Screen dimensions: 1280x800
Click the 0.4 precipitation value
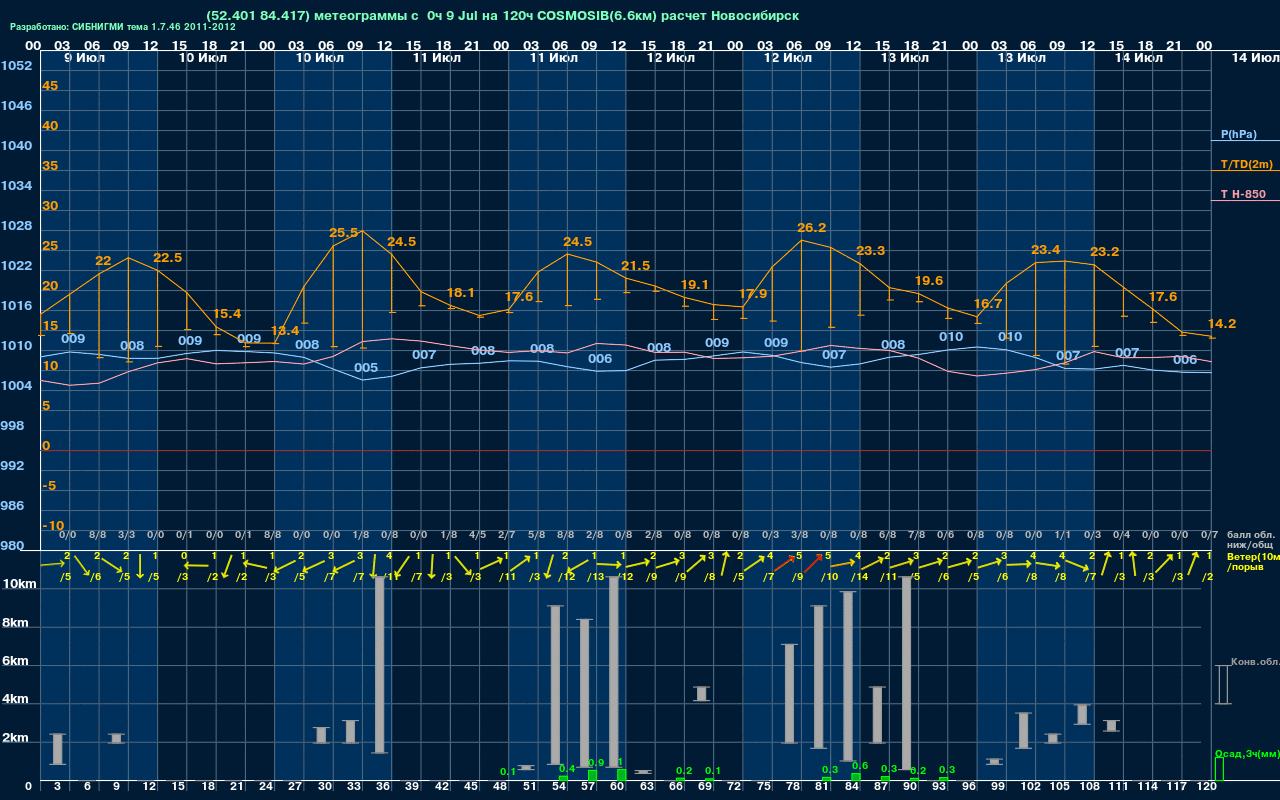(567, 768)
